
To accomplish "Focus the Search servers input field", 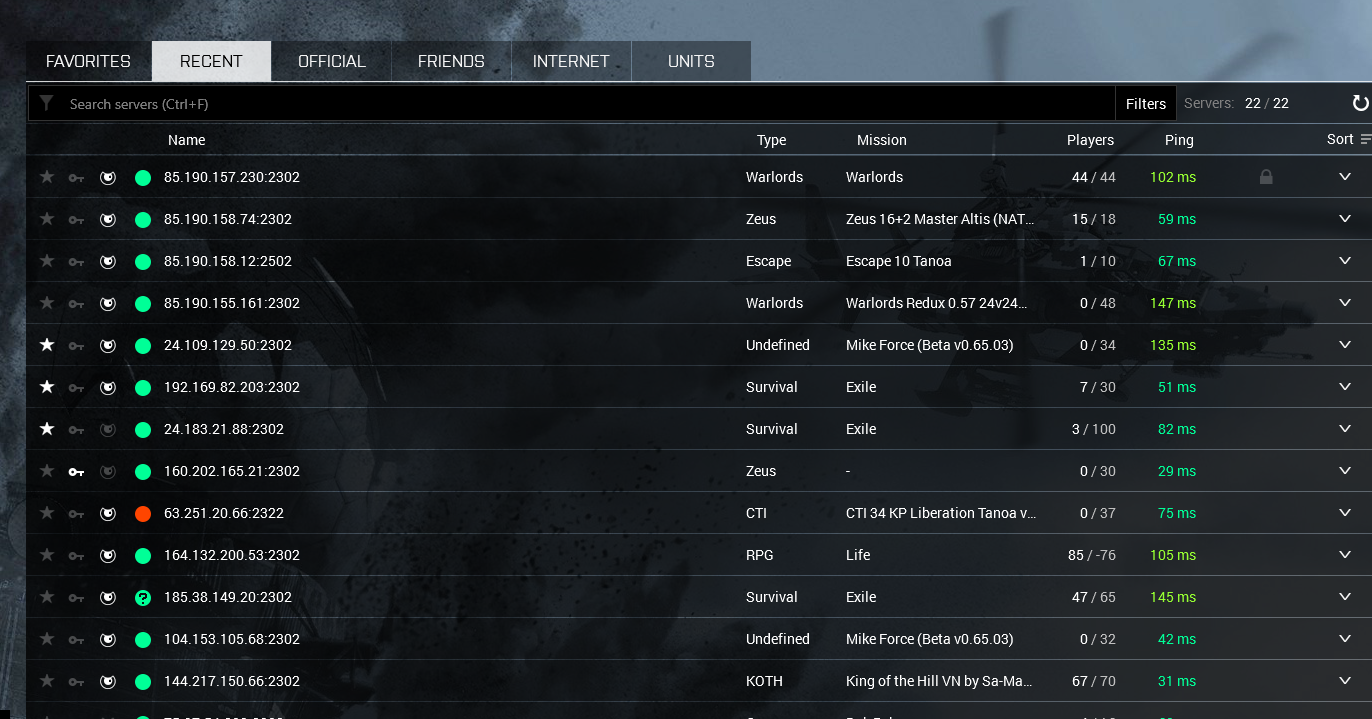I will pos(590,104).
